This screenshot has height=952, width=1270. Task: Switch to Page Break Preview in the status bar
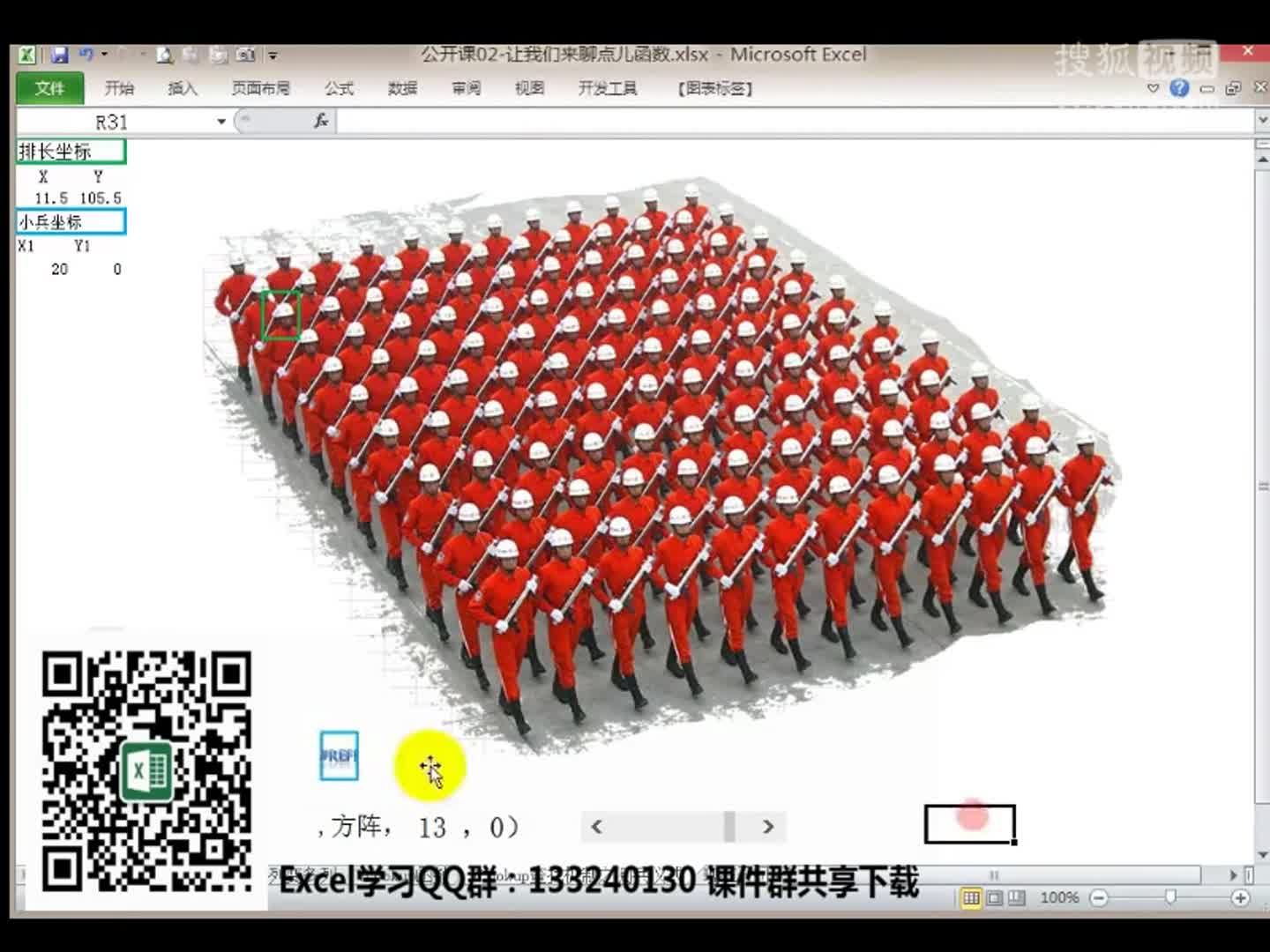tap(1016, 897)
